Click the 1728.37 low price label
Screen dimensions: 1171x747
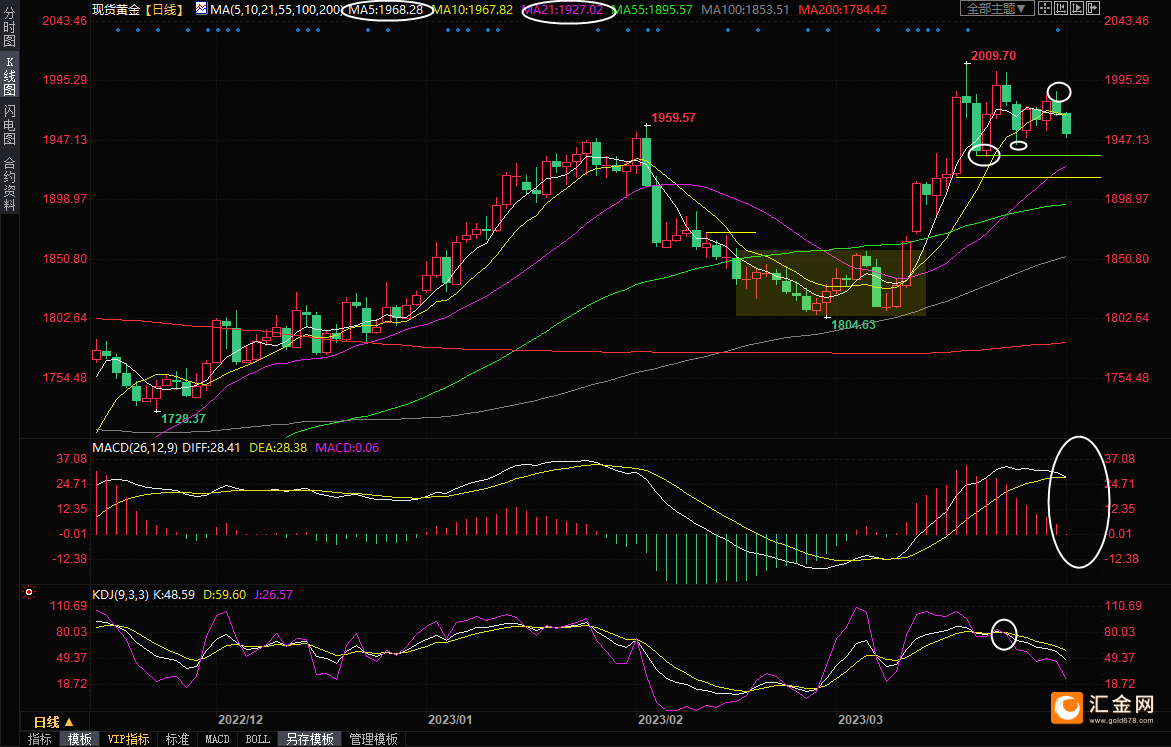pyautogui.click(x=184, y=419)
